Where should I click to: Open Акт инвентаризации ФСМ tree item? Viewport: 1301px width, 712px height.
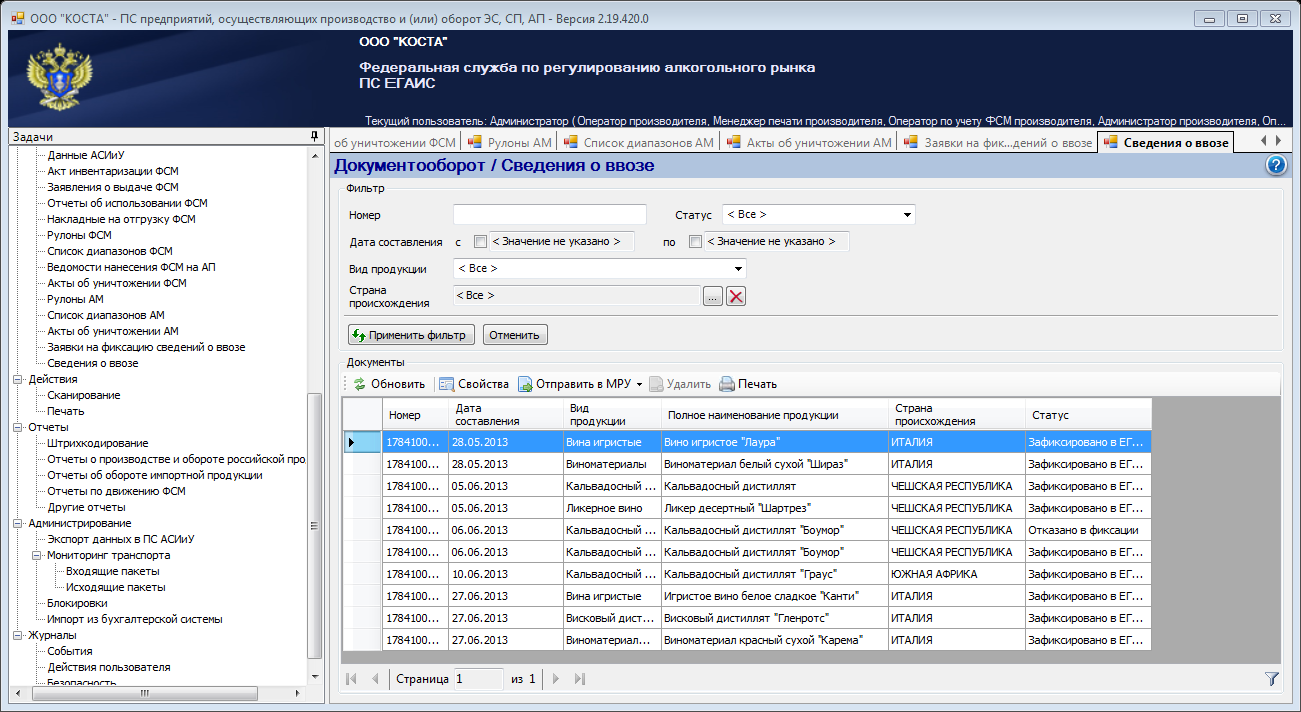[113, 171]
